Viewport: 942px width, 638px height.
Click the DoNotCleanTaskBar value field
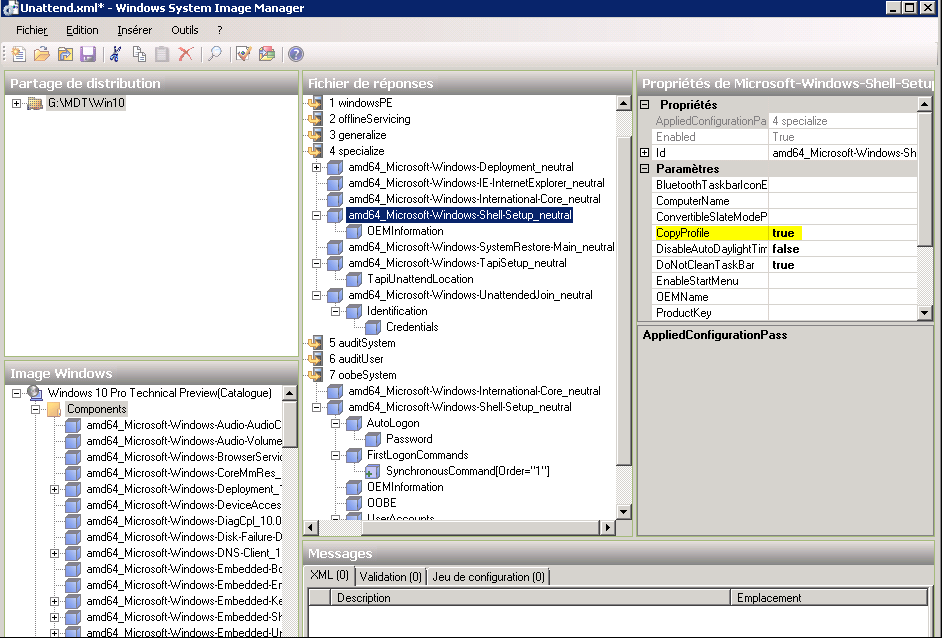tap(843, 265)
